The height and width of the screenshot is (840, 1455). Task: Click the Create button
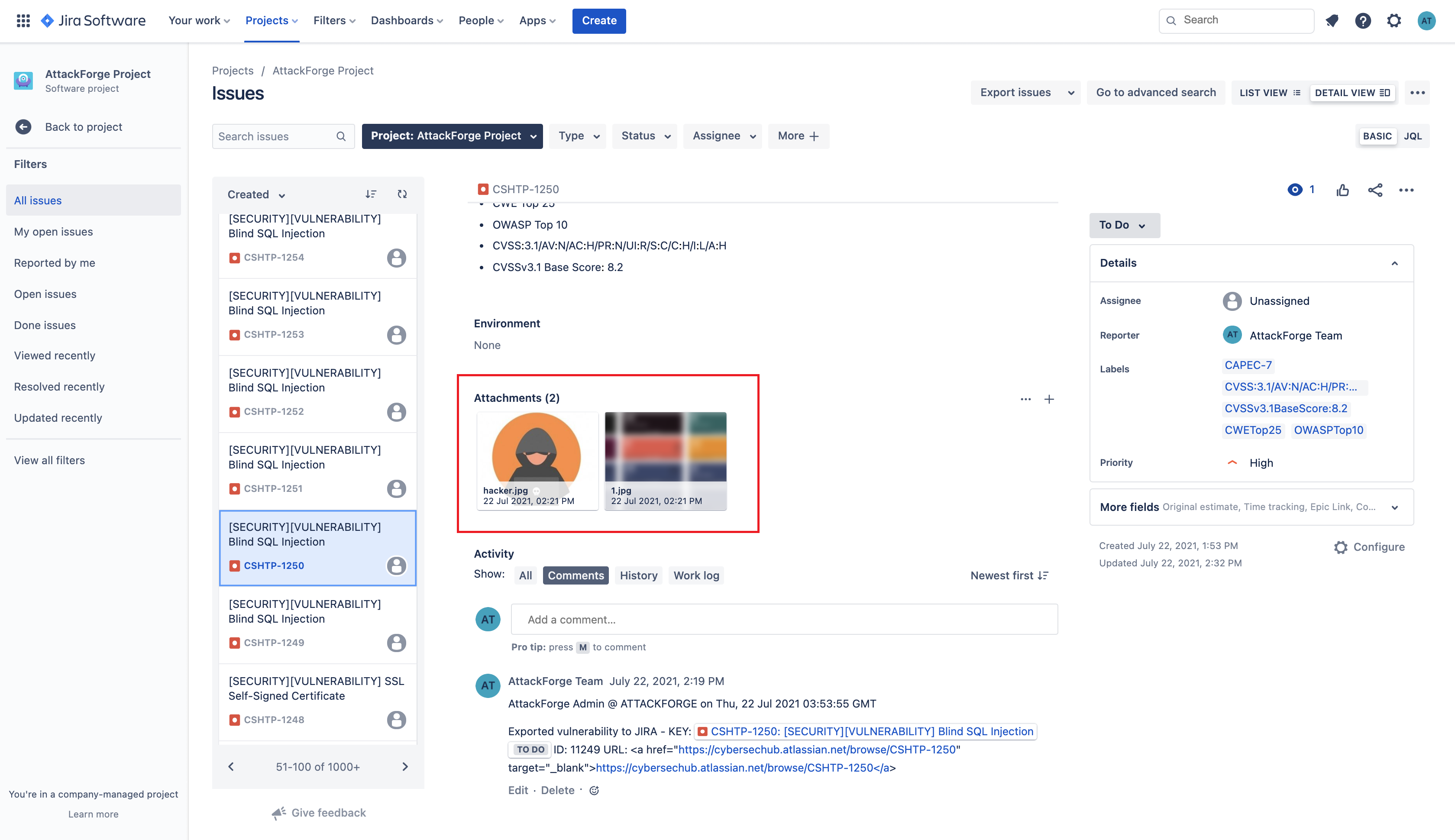[599, 21]
